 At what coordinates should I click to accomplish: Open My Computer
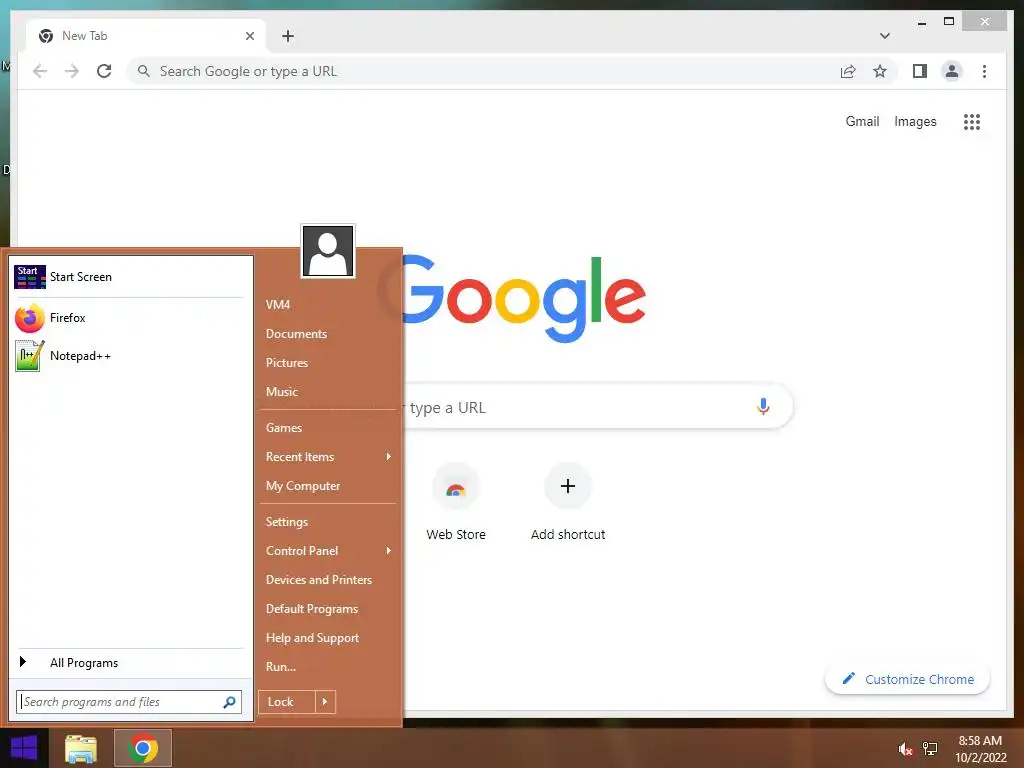click(x=328, y=486)
